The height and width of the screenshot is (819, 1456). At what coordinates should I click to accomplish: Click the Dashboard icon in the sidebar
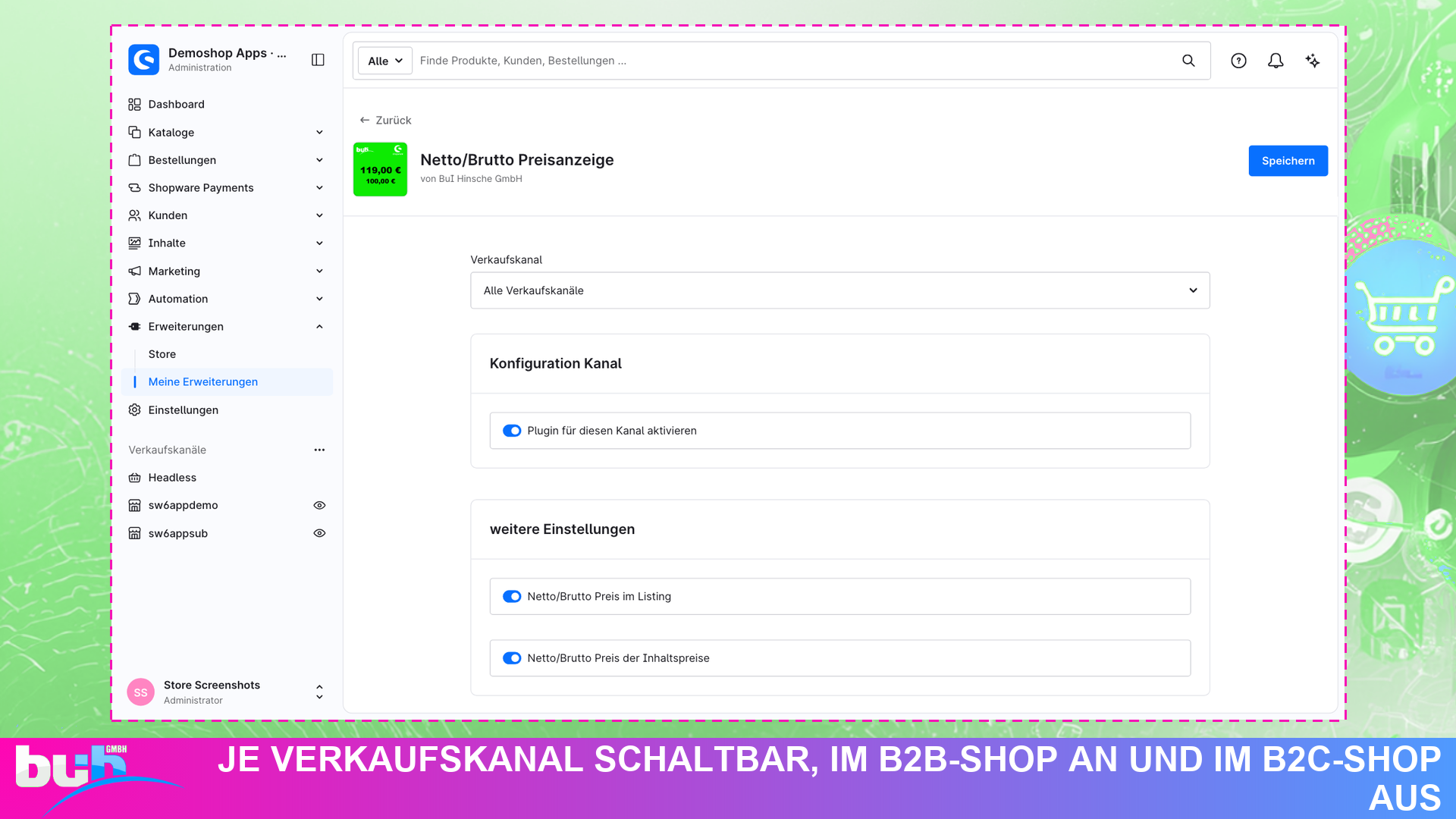[134, 105]
